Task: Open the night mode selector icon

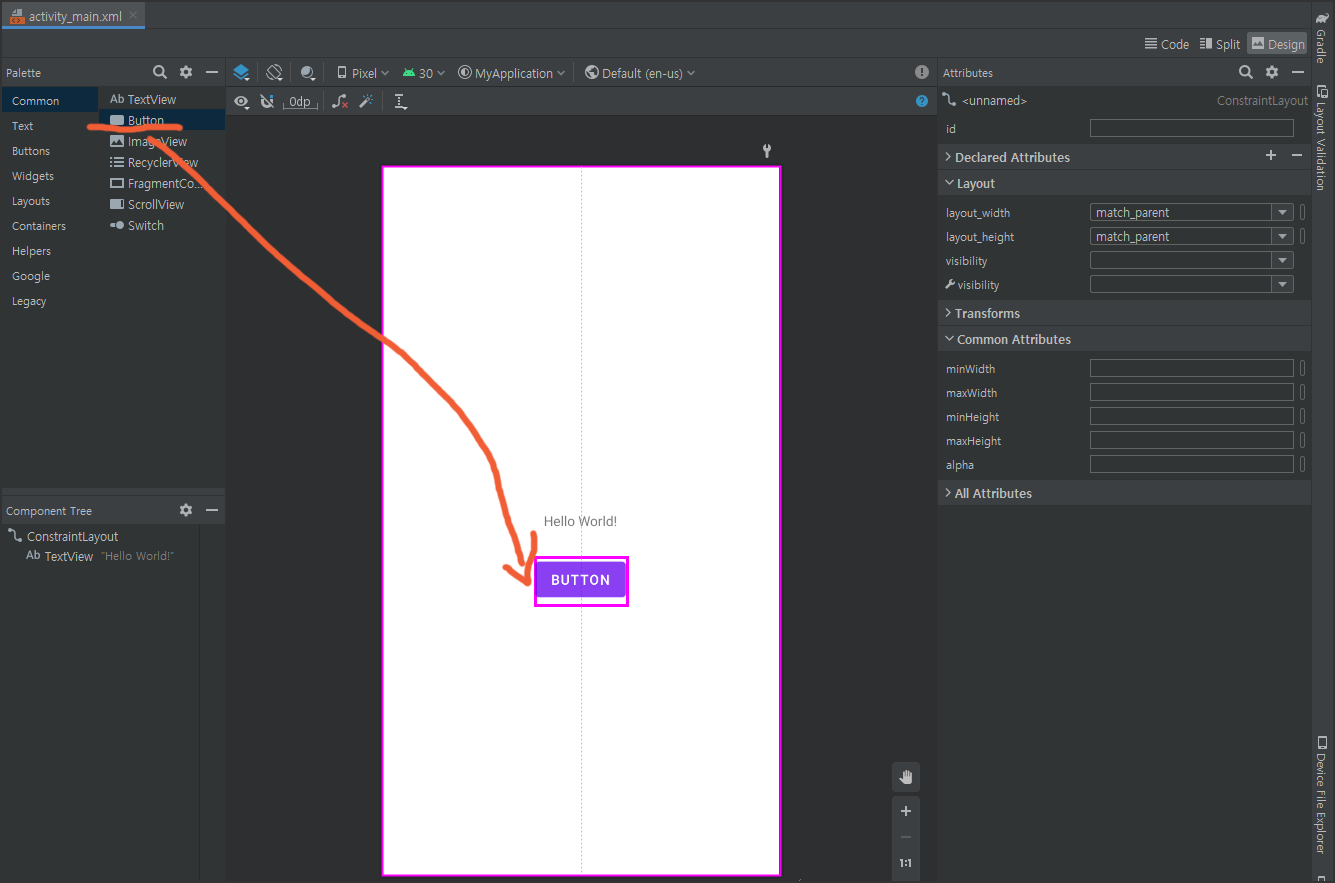Action: point(308,72)
